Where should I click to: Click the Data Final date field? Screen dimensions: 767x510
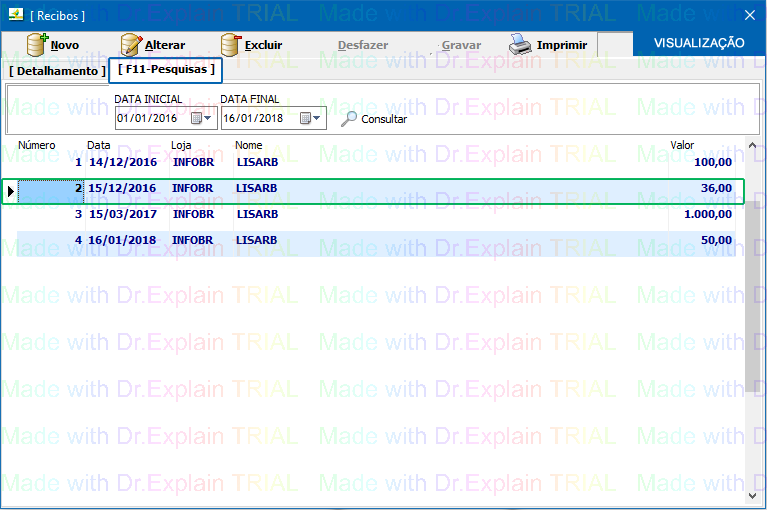258,118
